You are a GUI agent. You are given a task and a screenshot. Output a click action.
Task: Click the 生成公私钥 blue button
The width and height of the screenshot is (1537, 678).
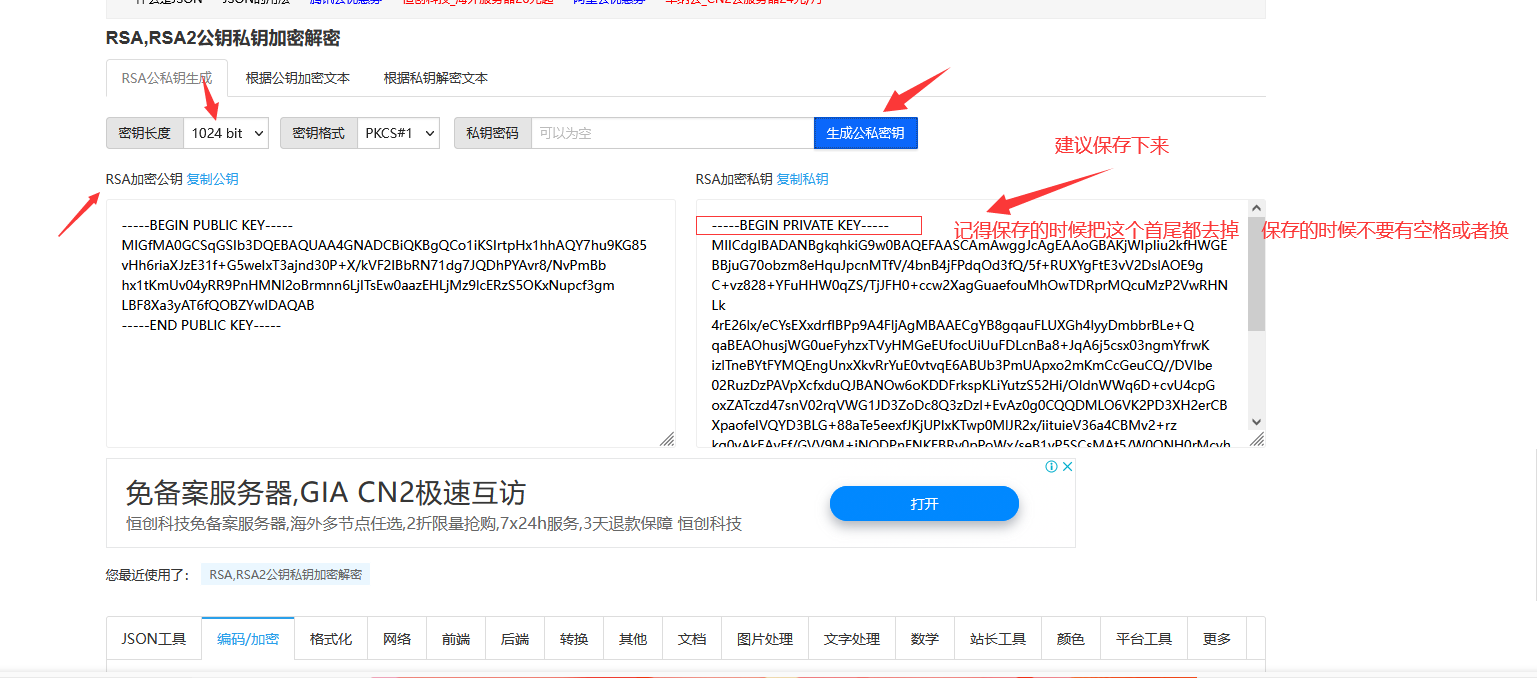[865, 132]
